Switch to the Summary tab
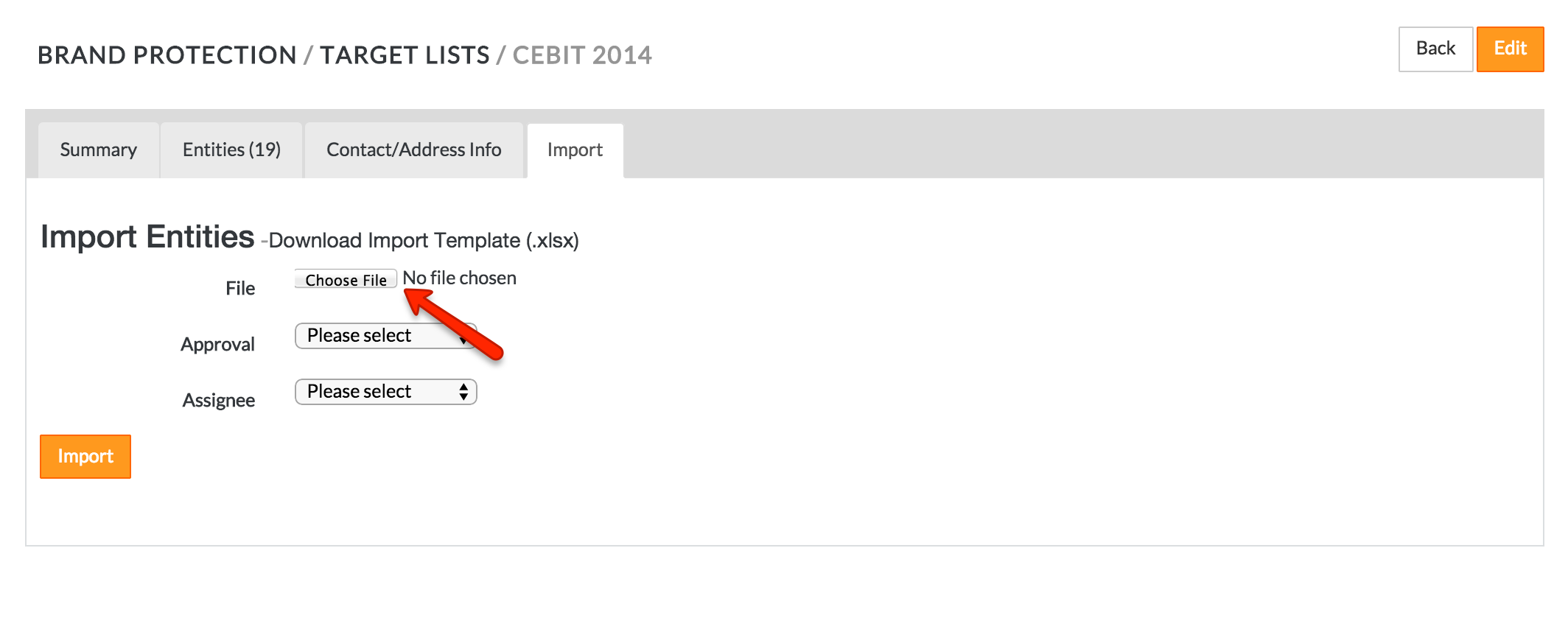 point(99,150)
